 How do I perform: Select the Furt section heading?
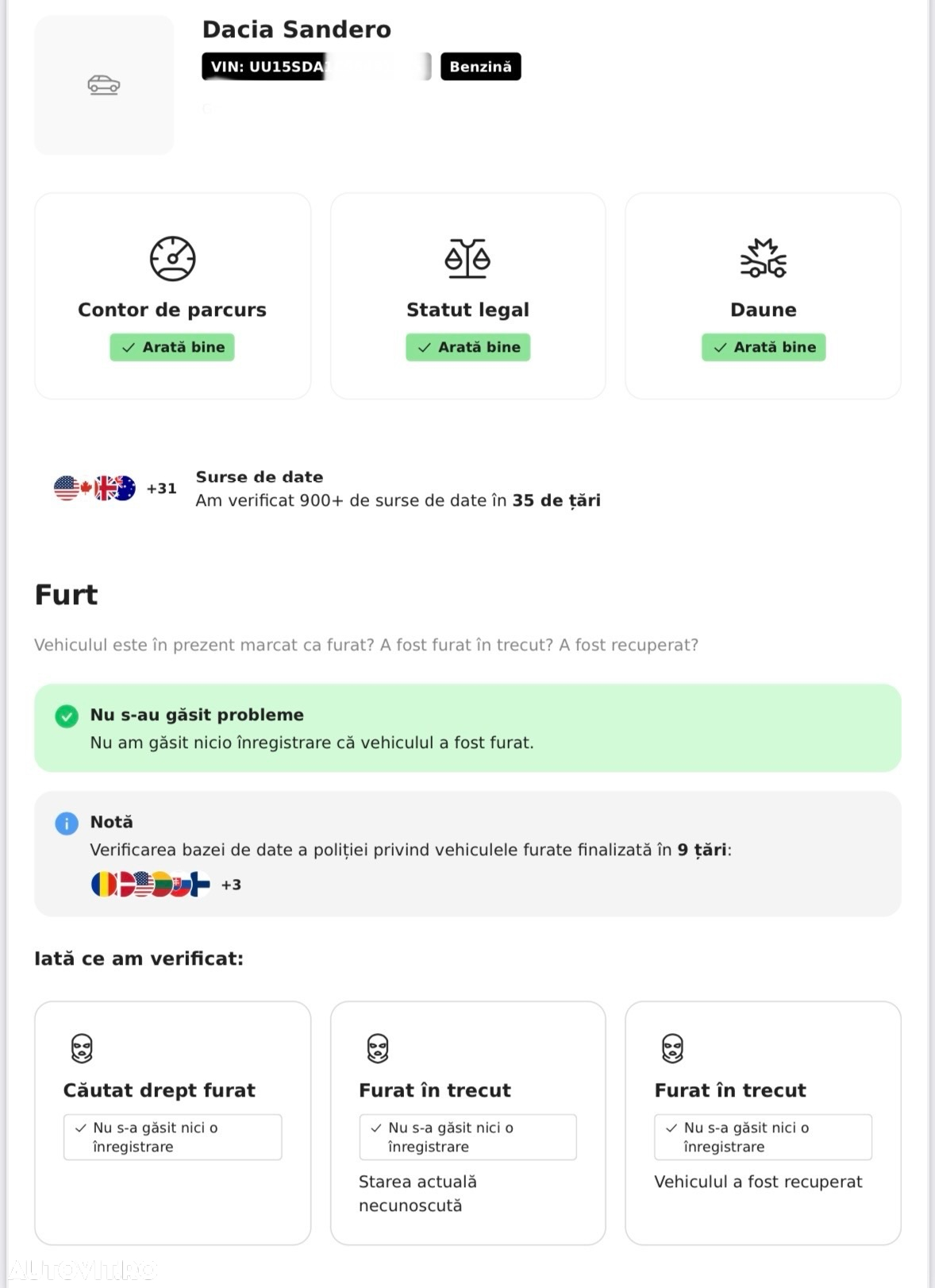click(x=66, y=595)
